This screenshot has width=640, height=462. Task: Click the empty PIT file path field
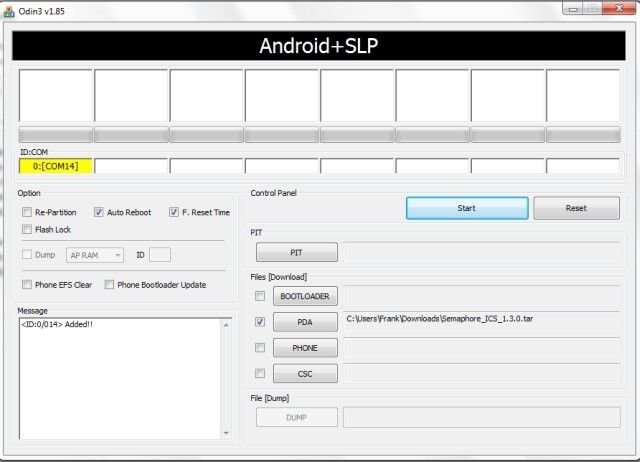point(482,253)
